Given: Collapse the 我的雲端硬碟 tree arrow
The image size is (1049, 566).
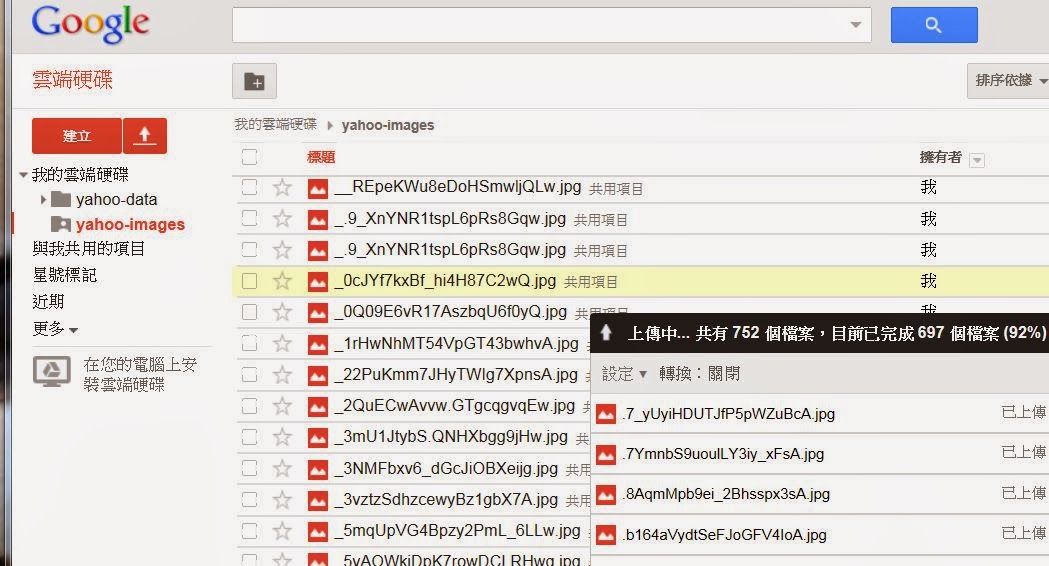Looking at the screenshot, I should (x=23, y=175).
